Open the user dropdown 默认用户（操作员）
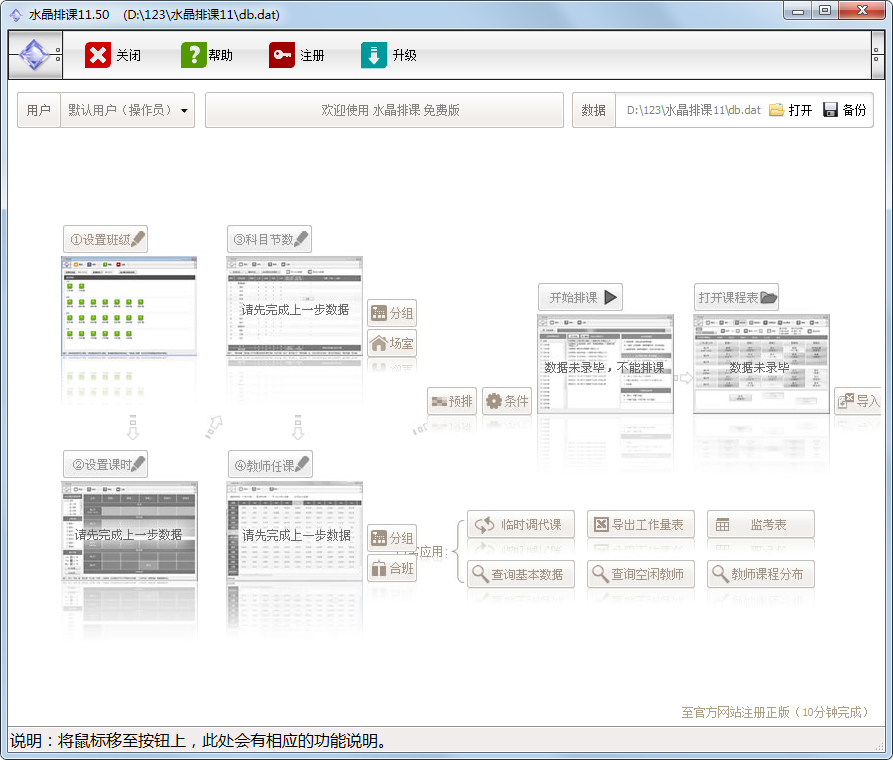Screen dimensions: 893x760 pyautogui.click(x=128, y=110)
